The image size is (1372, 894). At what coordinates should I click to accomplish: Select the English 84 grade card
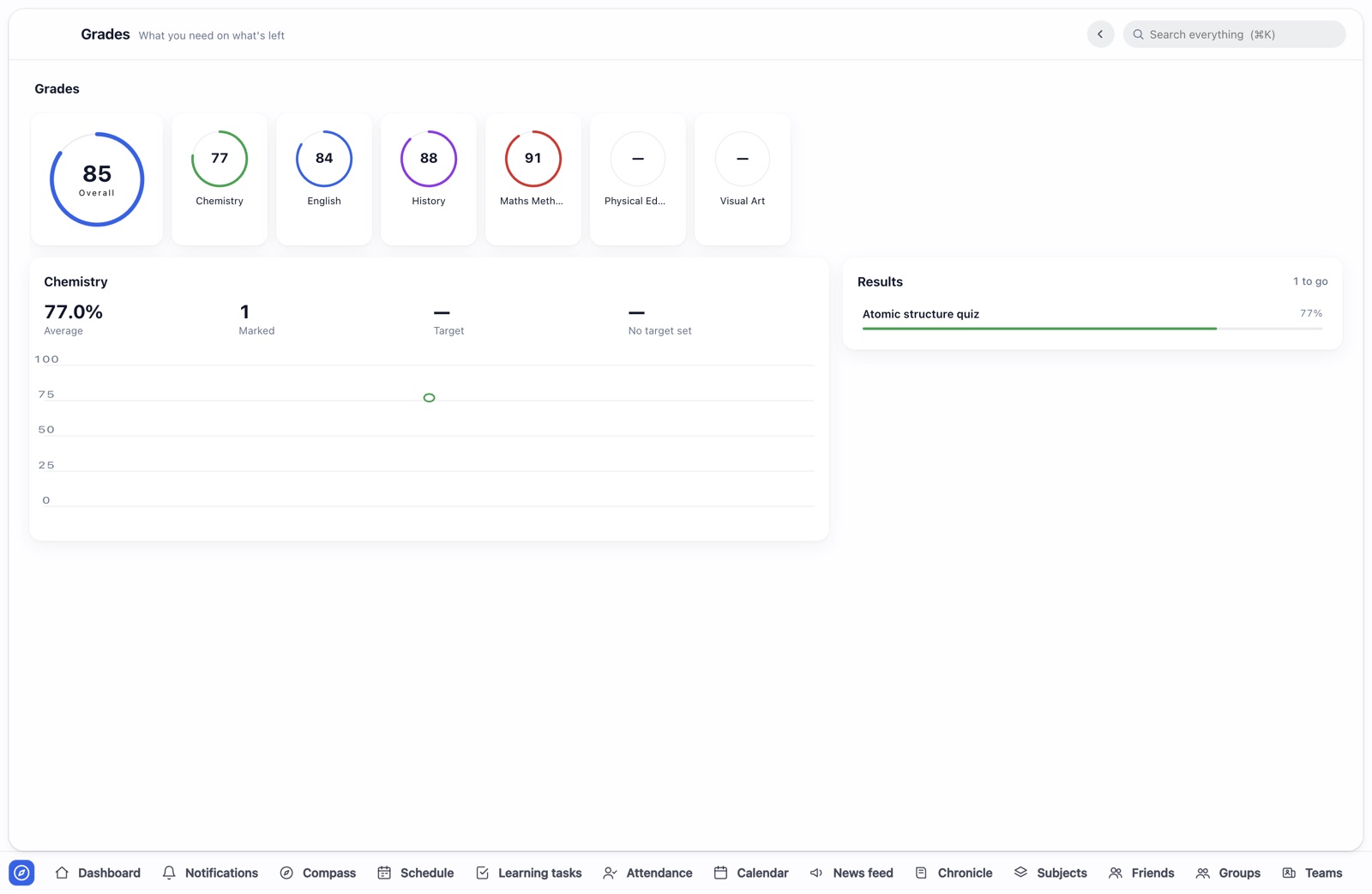pyautogui.click(x=324, y=179)
